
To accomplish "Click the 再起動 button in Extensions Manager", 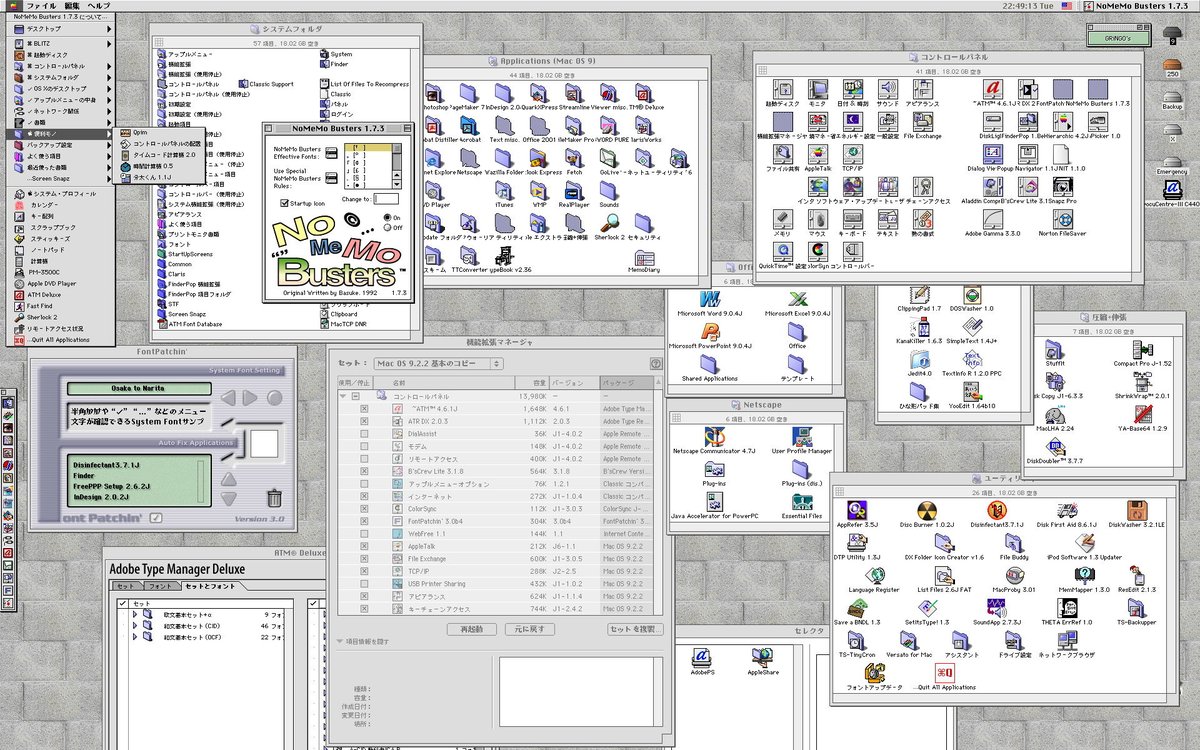I will (470, 629).
